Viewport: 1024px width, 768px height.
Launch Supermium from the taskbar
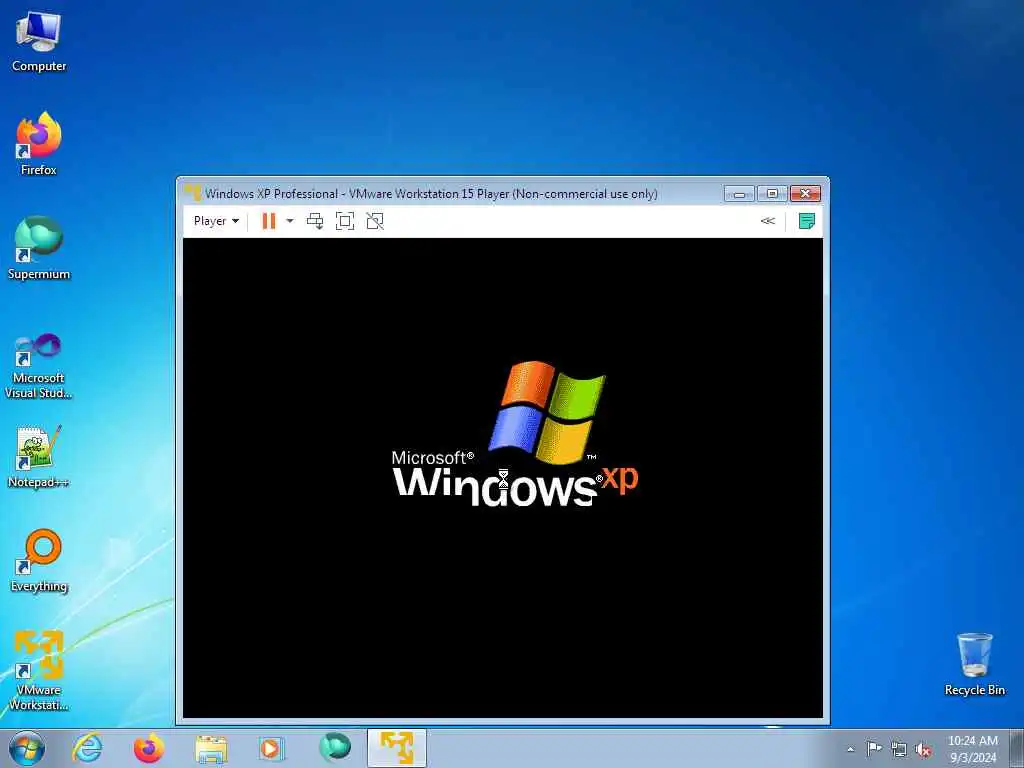coord(334,748)
